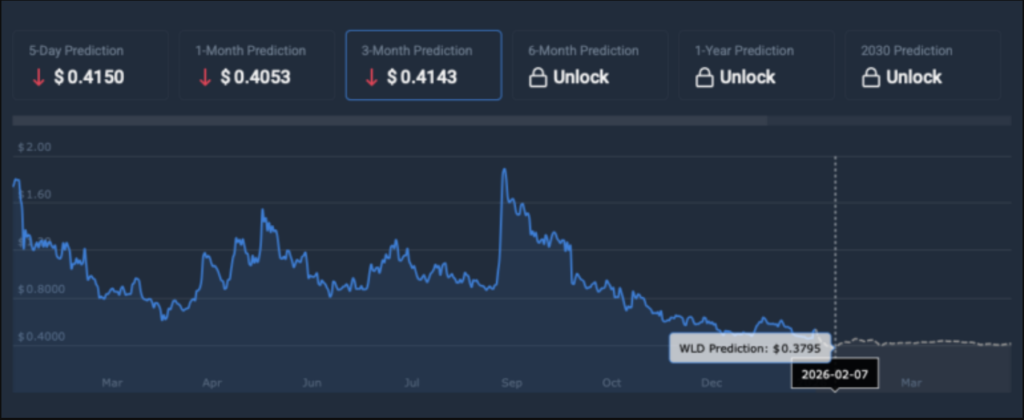Image resolution: width=1024 pixels, height=420 pixels.
Task: Click the red down arrow beside $0.4150
Action: 38,77
